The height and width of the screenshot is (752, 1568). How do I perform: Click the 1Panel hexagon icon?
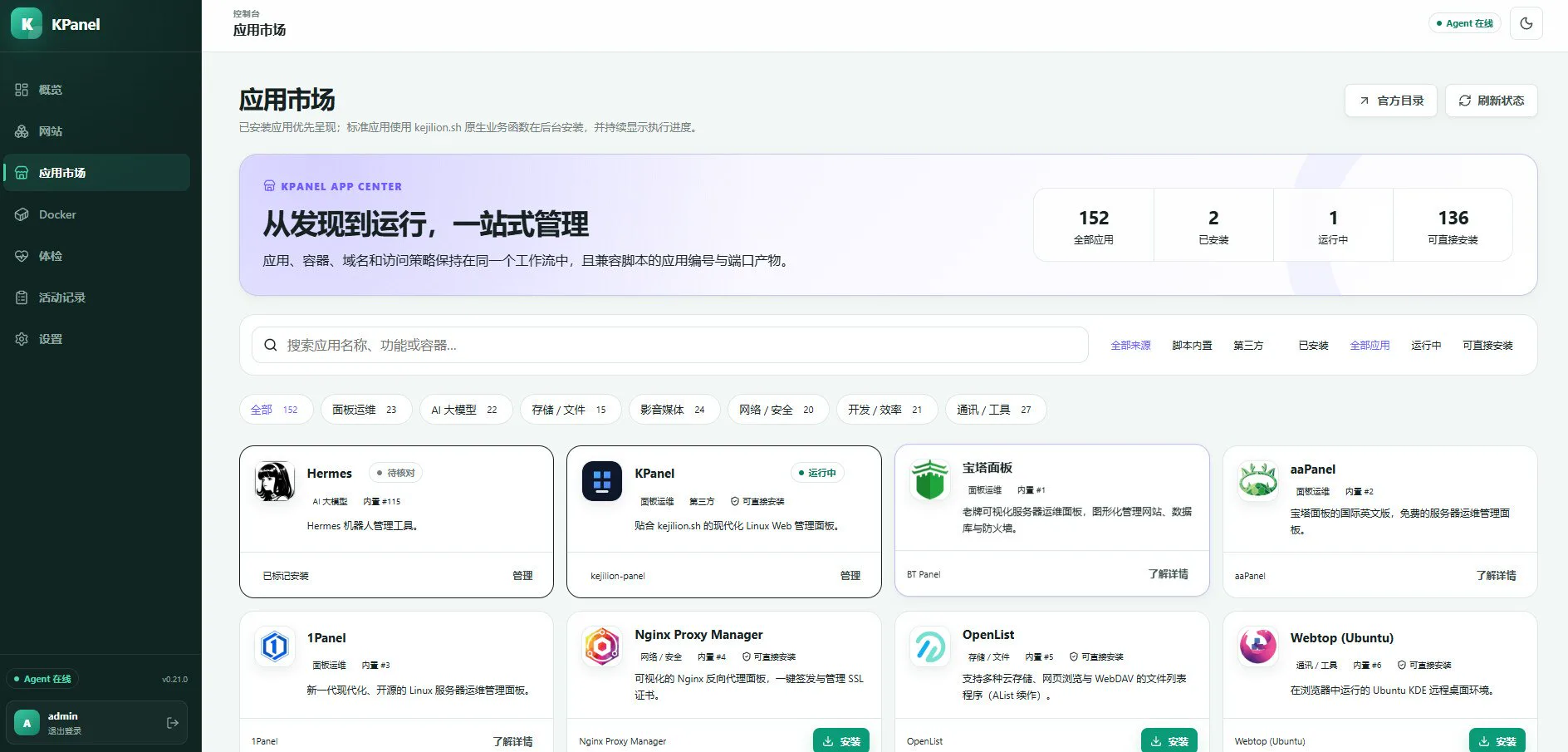(x=274, y=646)
